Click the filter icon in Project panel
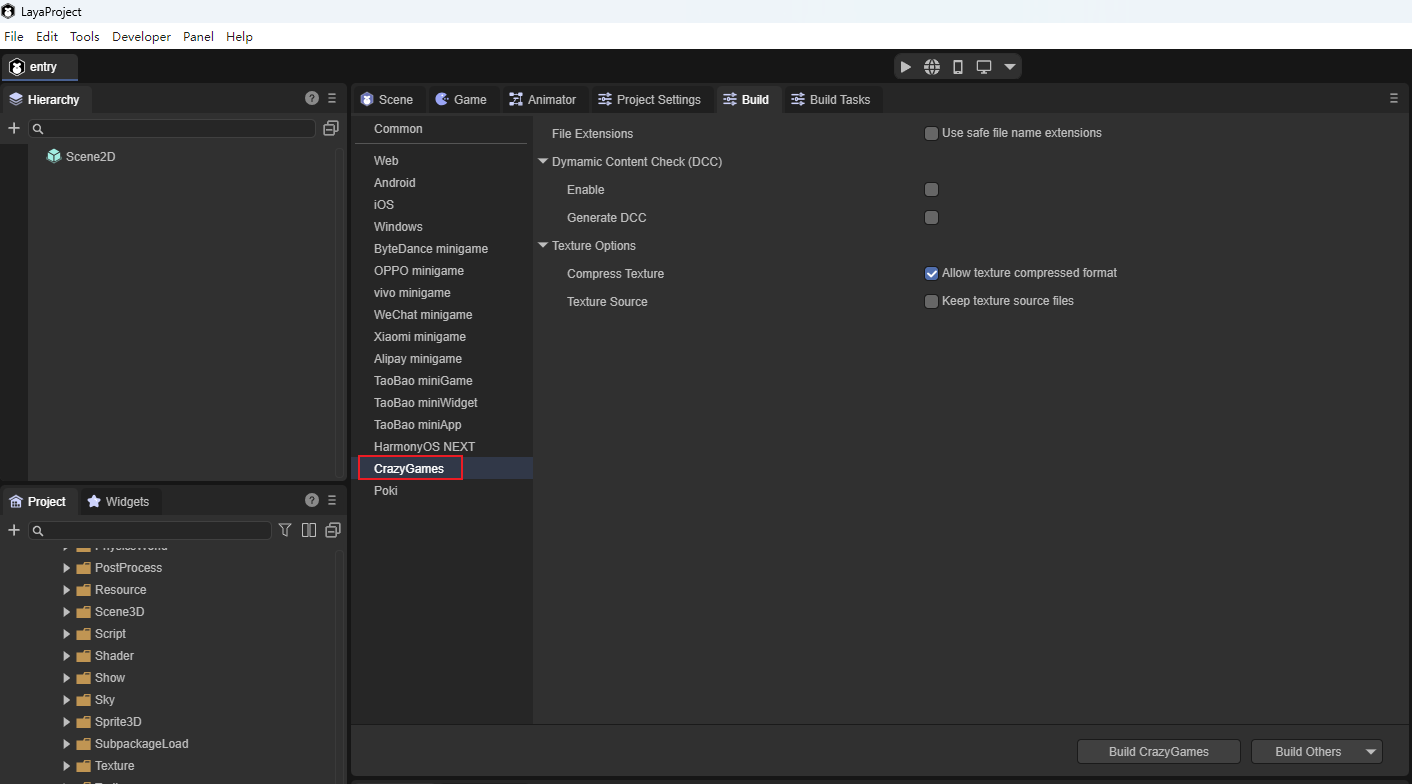The image size is (1412, 784). [285, 530]
